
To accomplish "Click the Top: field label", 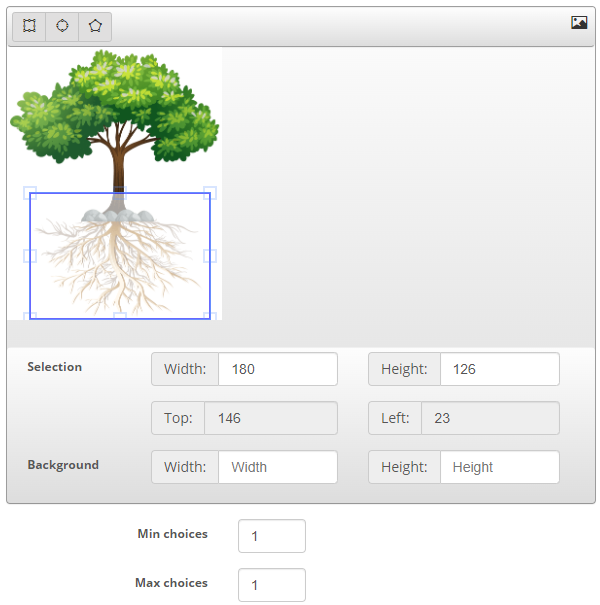I will click(x=178, y=418).
